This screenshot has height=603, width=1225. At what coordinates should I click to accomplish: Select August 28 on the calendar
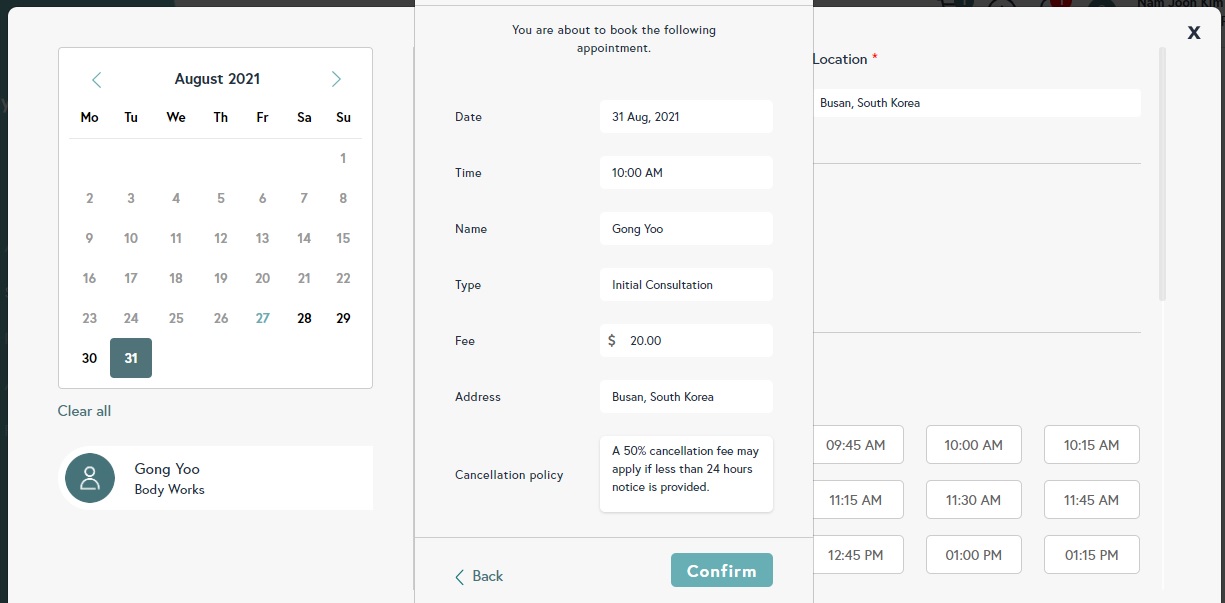click(304, 318)
